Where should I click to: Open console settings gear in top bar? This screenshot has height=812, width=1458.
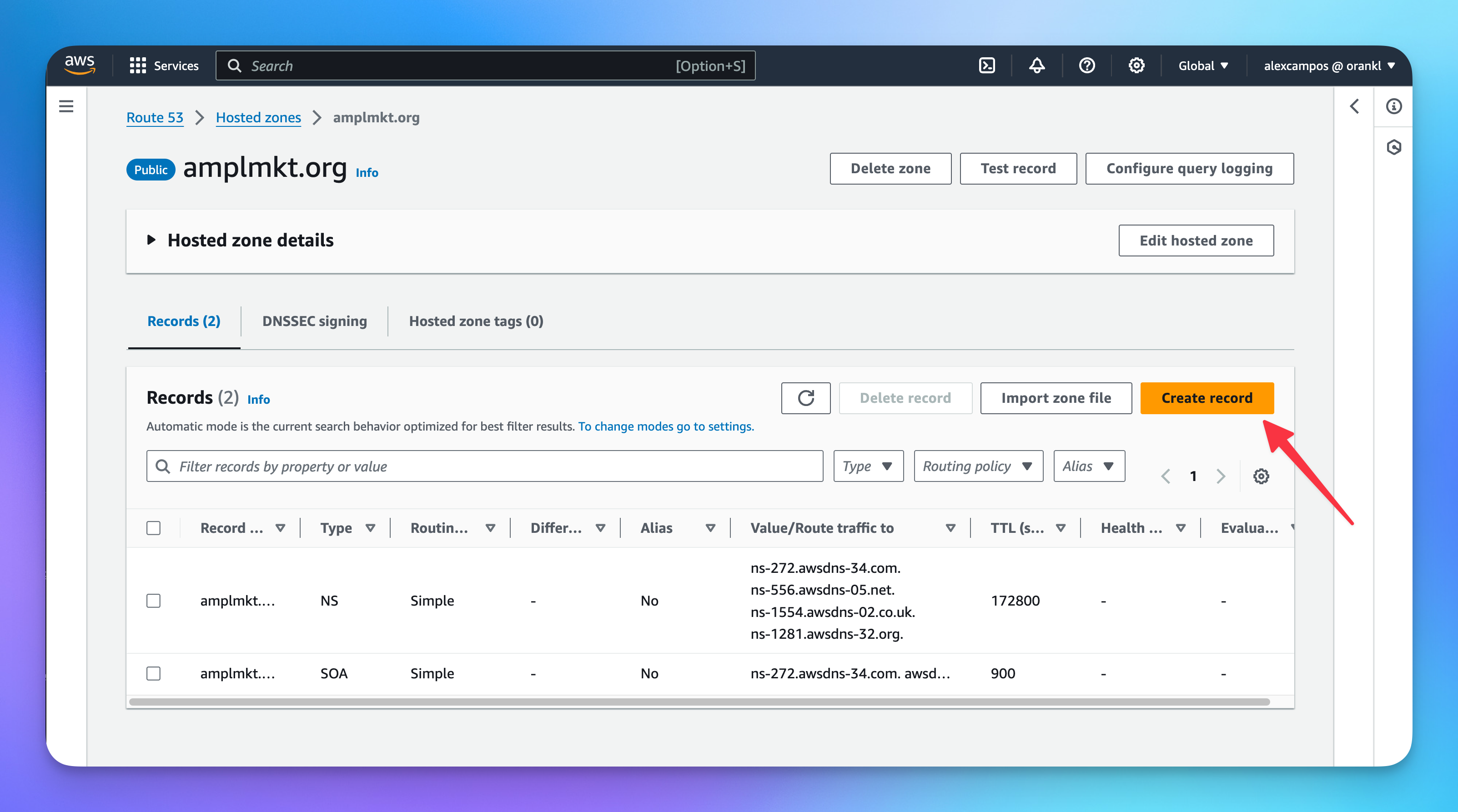1136,65
